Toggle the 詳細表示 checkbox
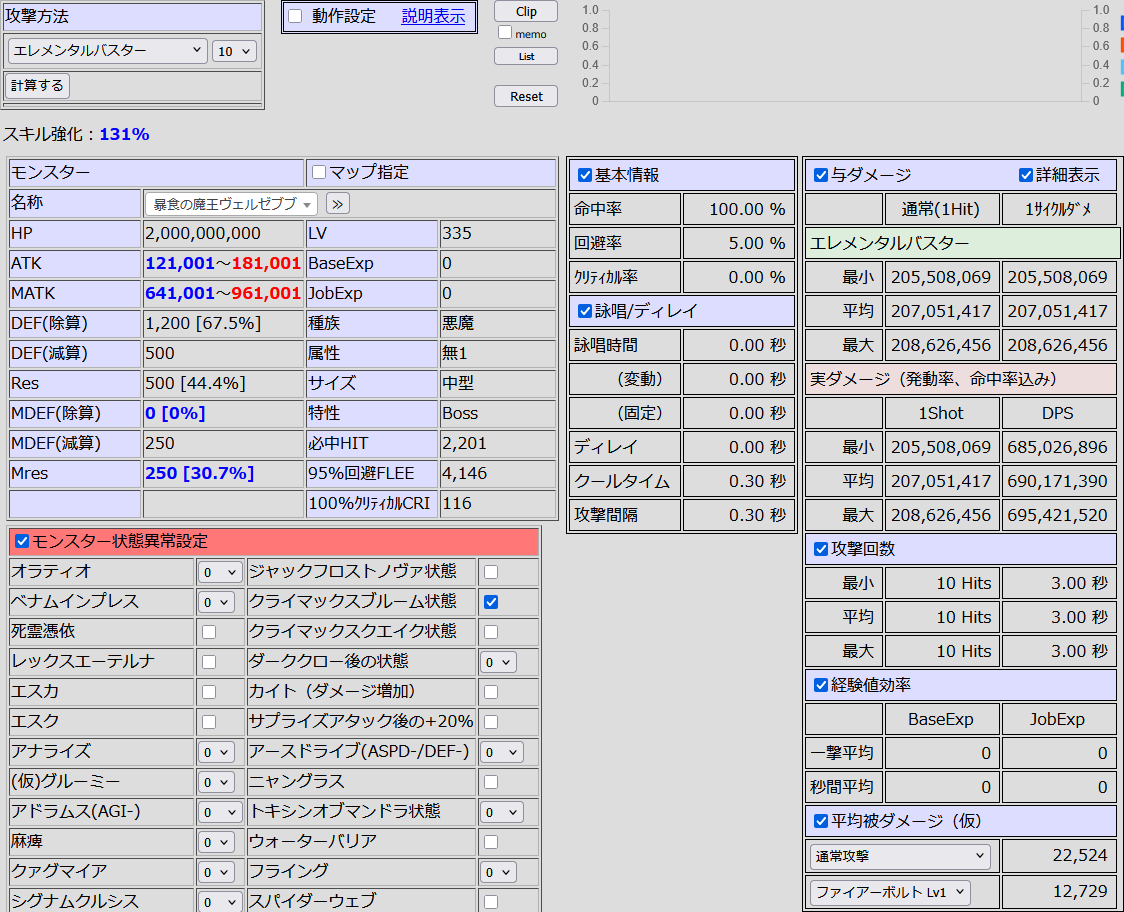1124x912 pixels. pos(1025,175)
